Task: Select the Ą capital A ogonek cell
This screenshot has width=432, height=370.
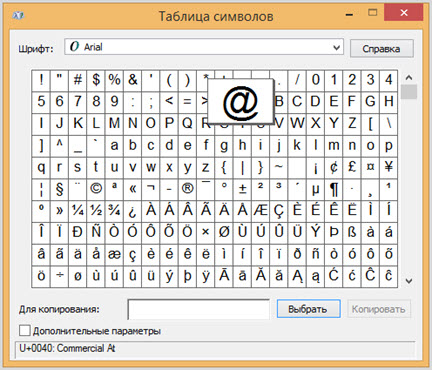Action: coord(297,276)
